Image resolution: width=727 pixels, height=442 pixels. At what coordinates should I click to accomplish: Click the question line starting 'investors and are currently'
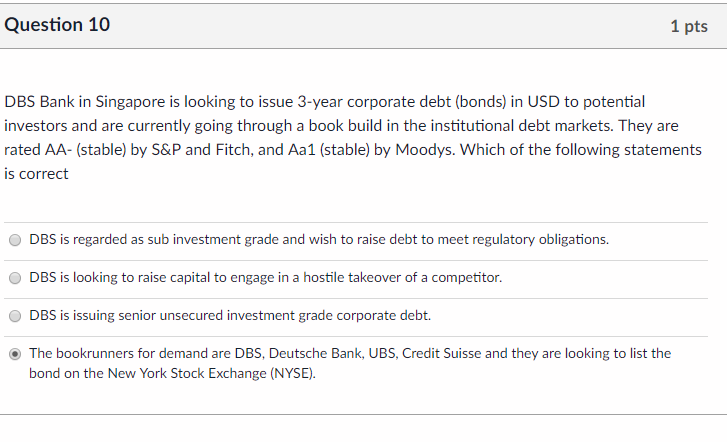pyautogui.click(x=341, y=126)
